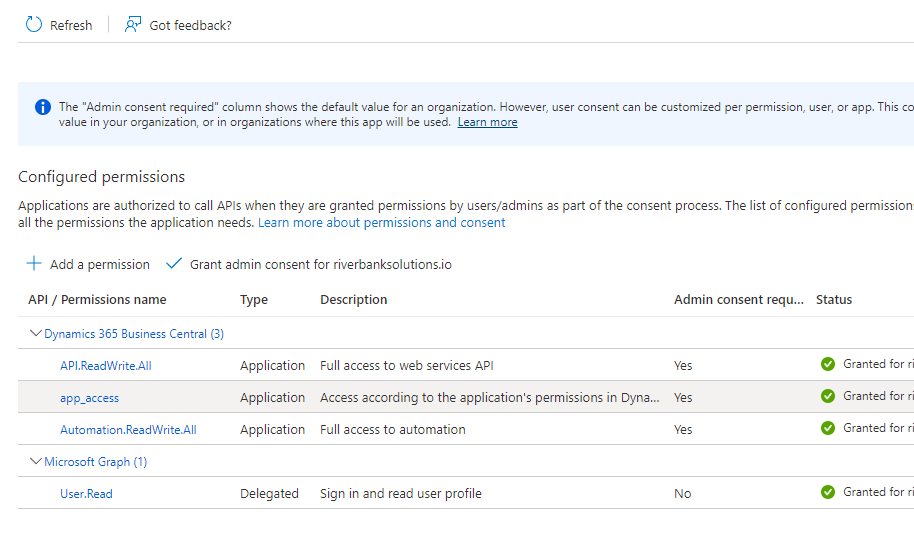The image size is (914, 540).
Task: Click 'Full access to automation' description
Action: tap(392, 430)
